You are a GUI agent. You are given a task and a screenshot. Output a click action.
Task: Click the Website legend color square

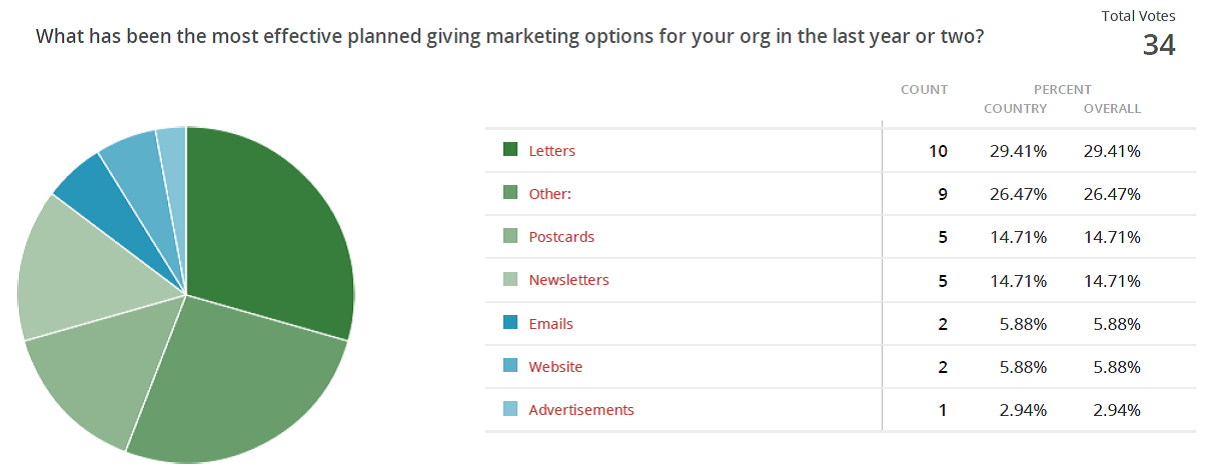point(510,366)
